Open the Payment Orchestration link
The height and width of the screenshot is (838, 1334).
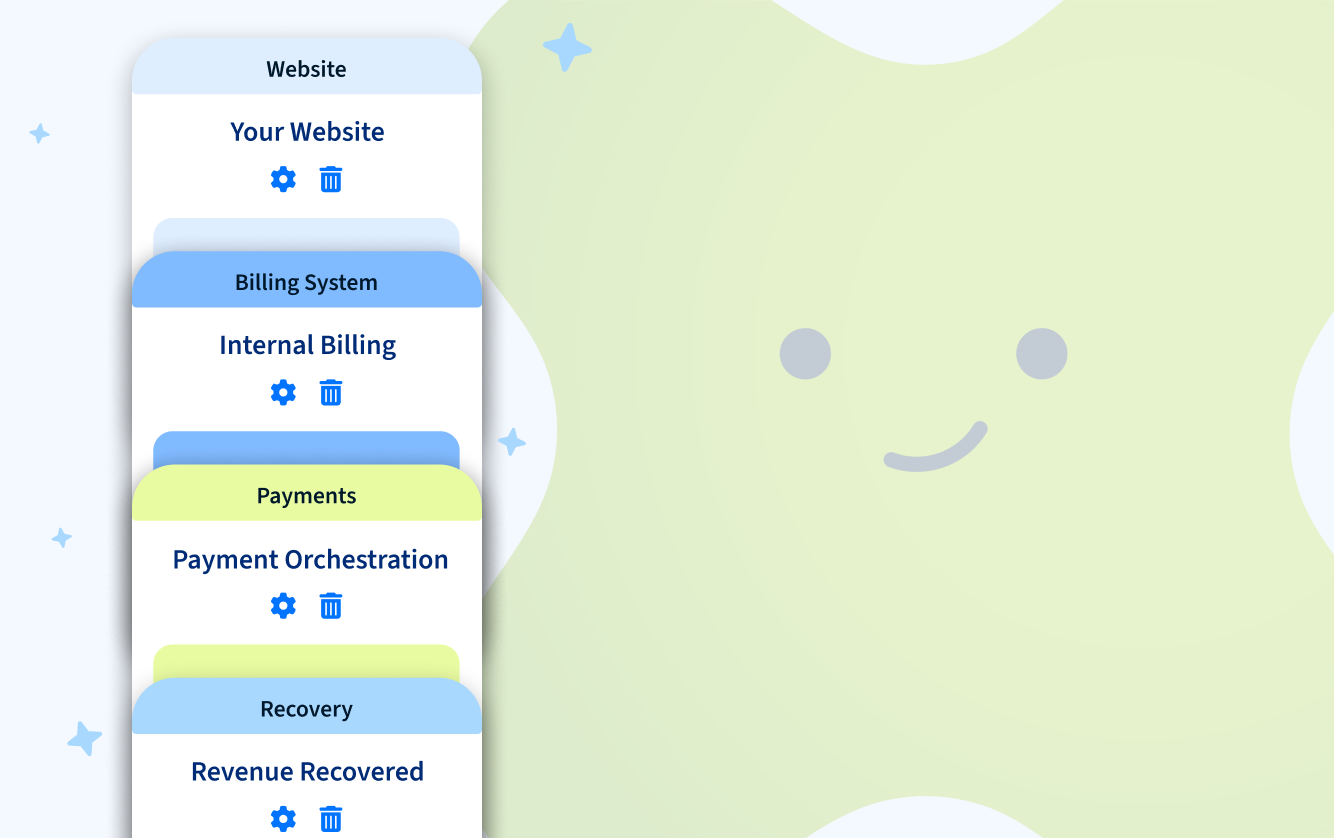(x=310, y=559)
